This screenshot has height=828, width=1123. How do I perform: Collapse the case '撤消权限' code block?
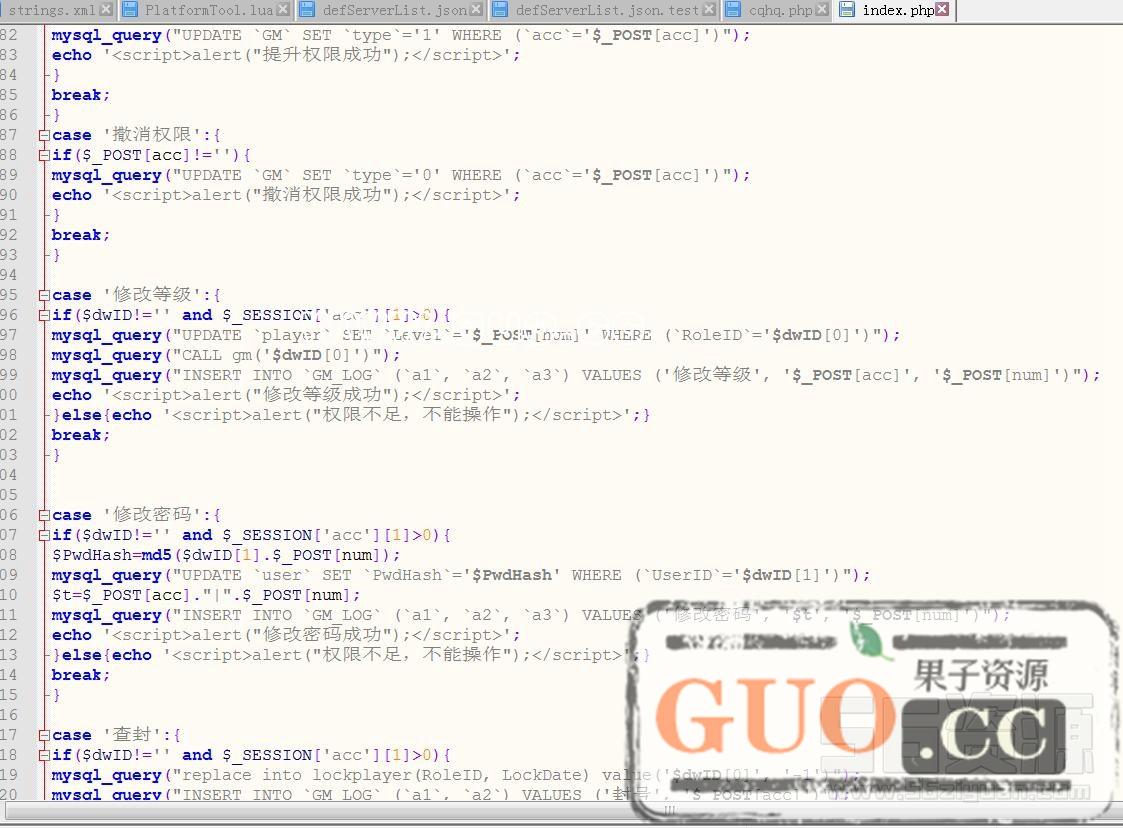[x=43, y=135]
